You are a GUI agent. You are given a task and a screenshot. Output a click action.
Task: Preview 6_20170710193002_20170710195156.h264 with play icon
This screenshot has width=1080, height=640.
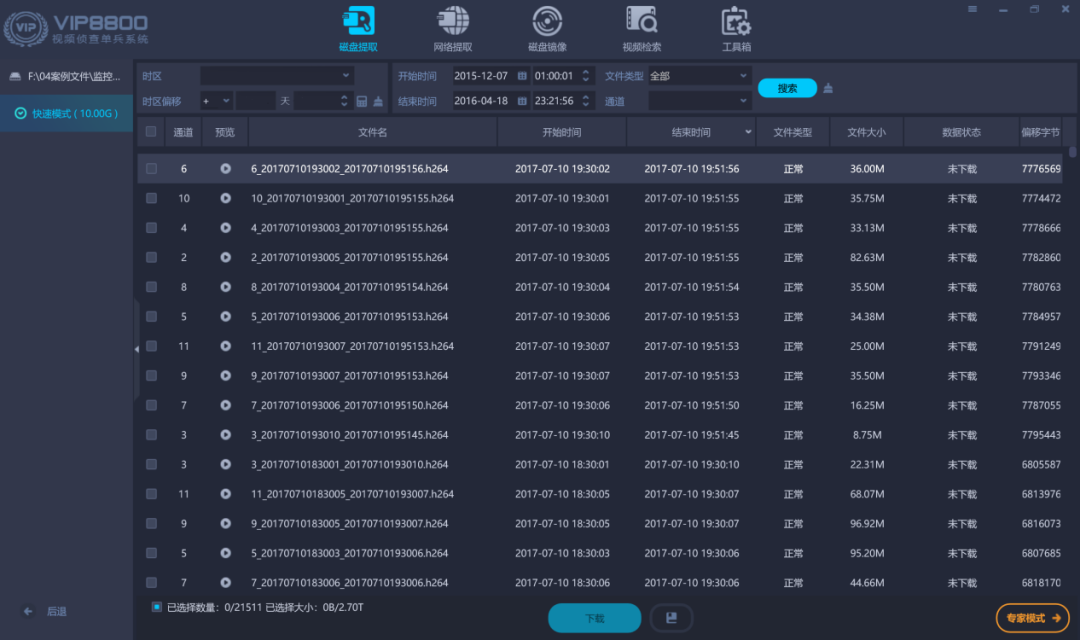pos(225,169)
